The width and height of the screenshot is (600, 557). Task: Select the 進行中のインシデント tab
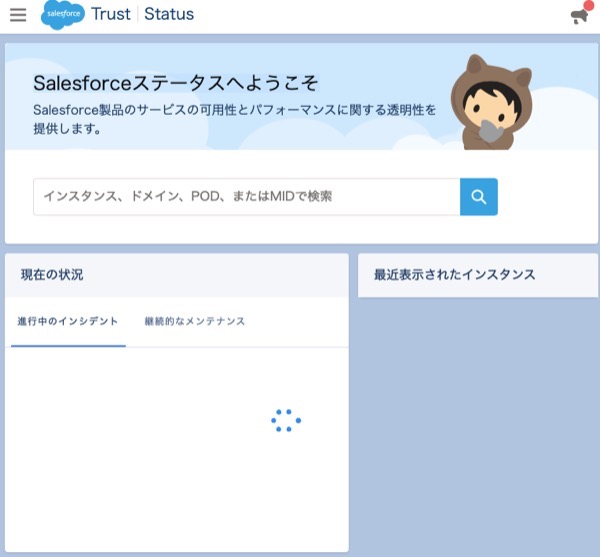[68, 322]
